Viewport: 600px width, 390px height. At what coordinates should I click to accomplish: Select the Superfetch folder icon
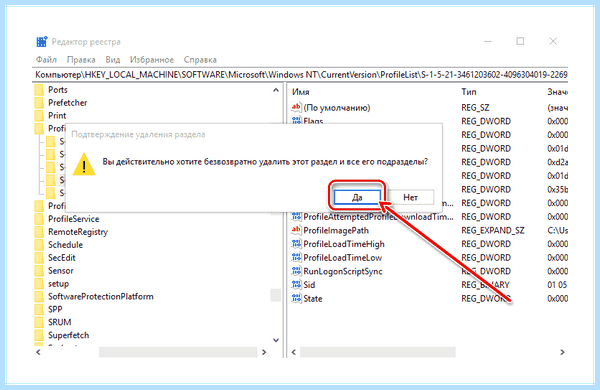click(39, 335)
